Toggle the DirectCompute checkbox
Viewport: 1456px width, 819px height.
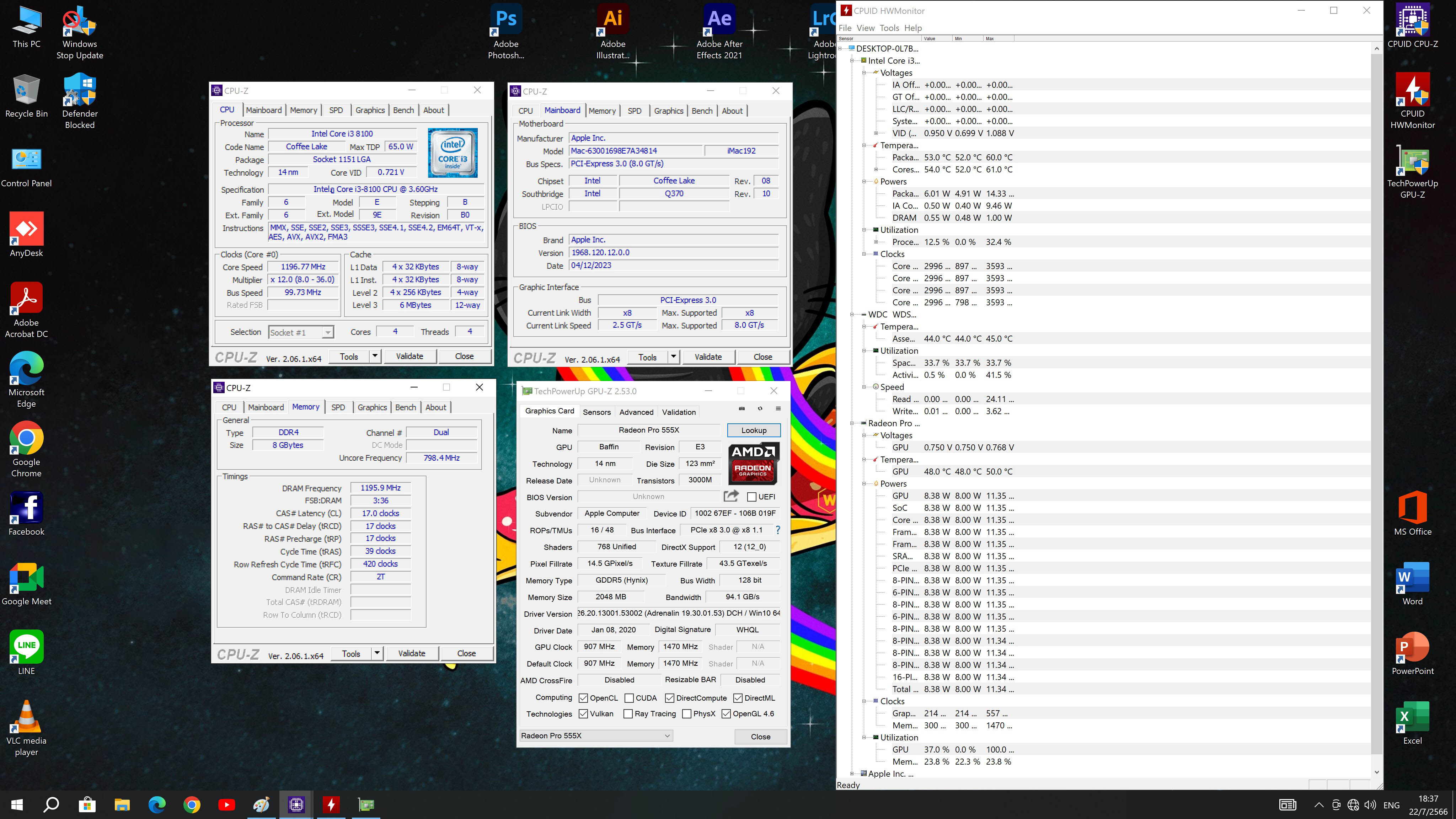tap(670, 698)
